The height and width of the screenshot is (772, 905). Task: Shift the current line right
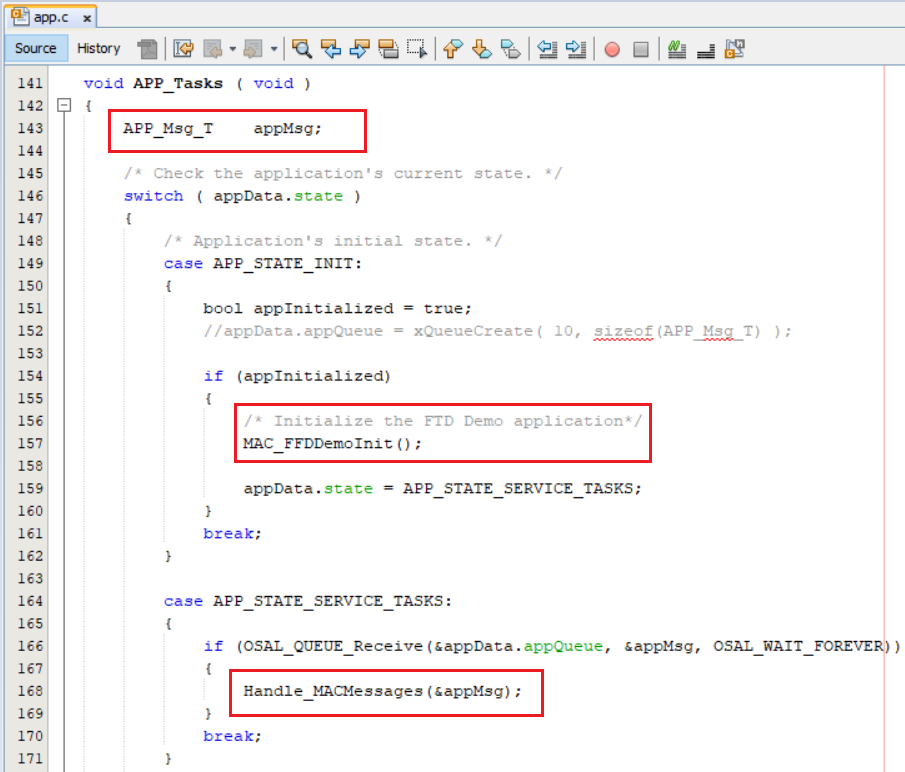(x=575, y=48)
